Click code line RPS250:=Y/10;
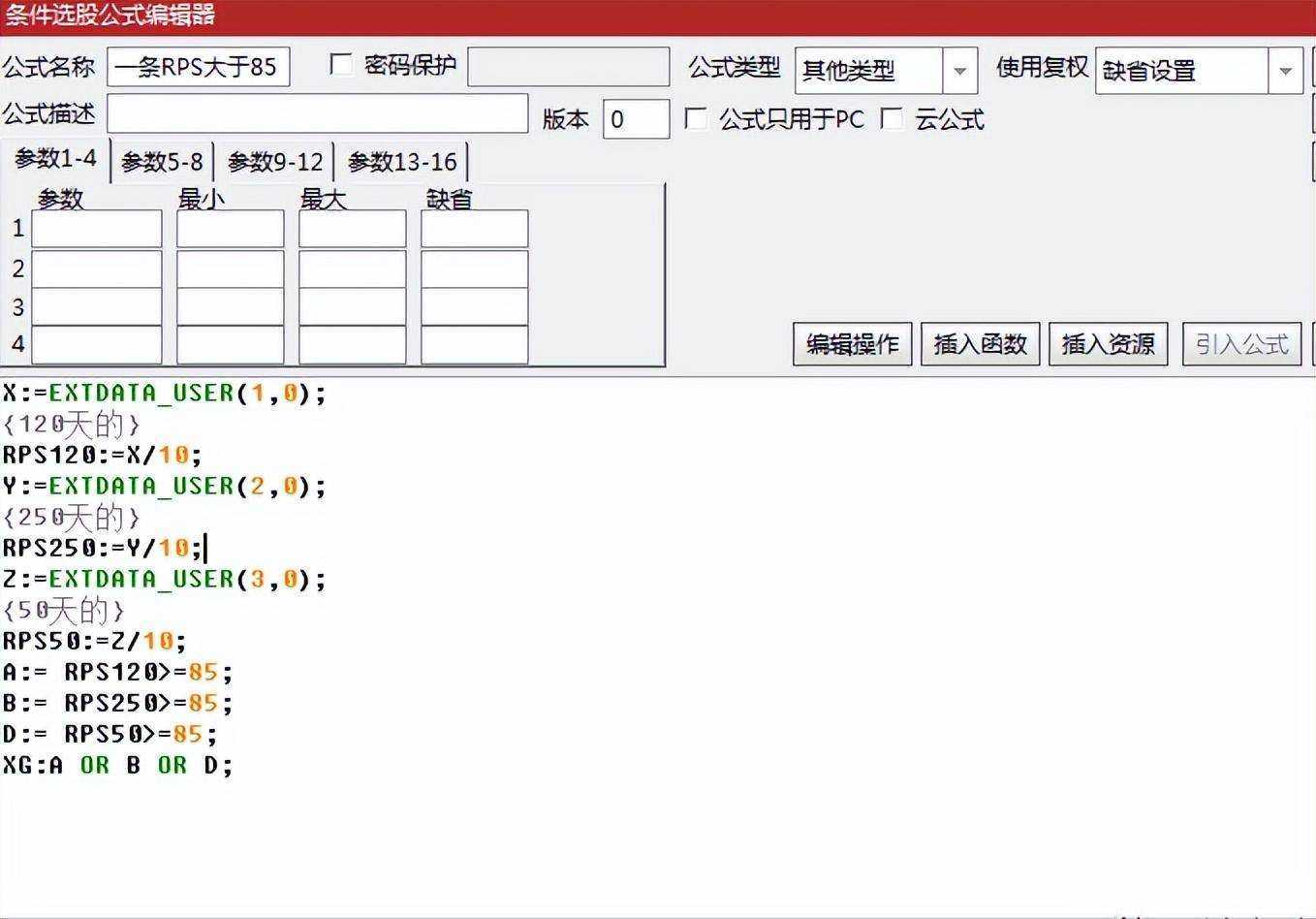This screenshot has height=919, width=1316. pos(102,548)
